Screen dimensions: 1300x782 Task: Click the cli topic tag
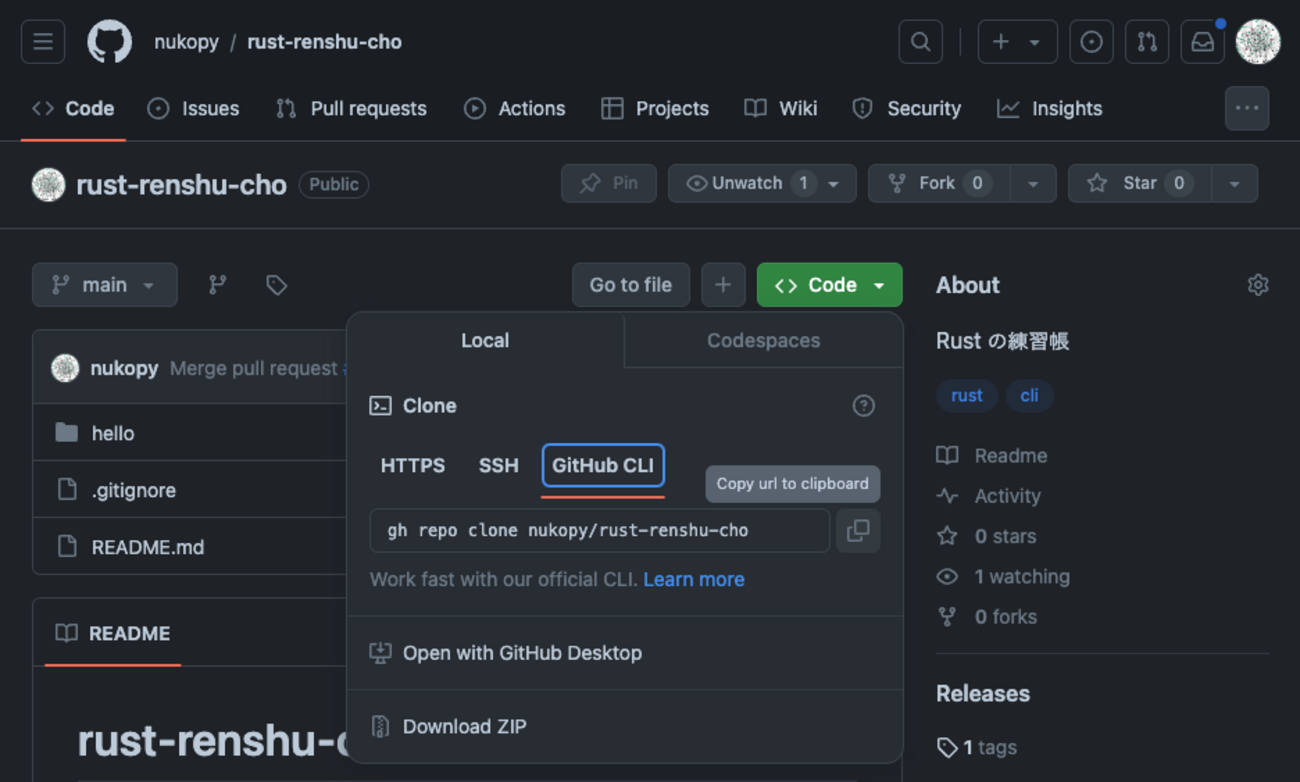(1029, 395)
